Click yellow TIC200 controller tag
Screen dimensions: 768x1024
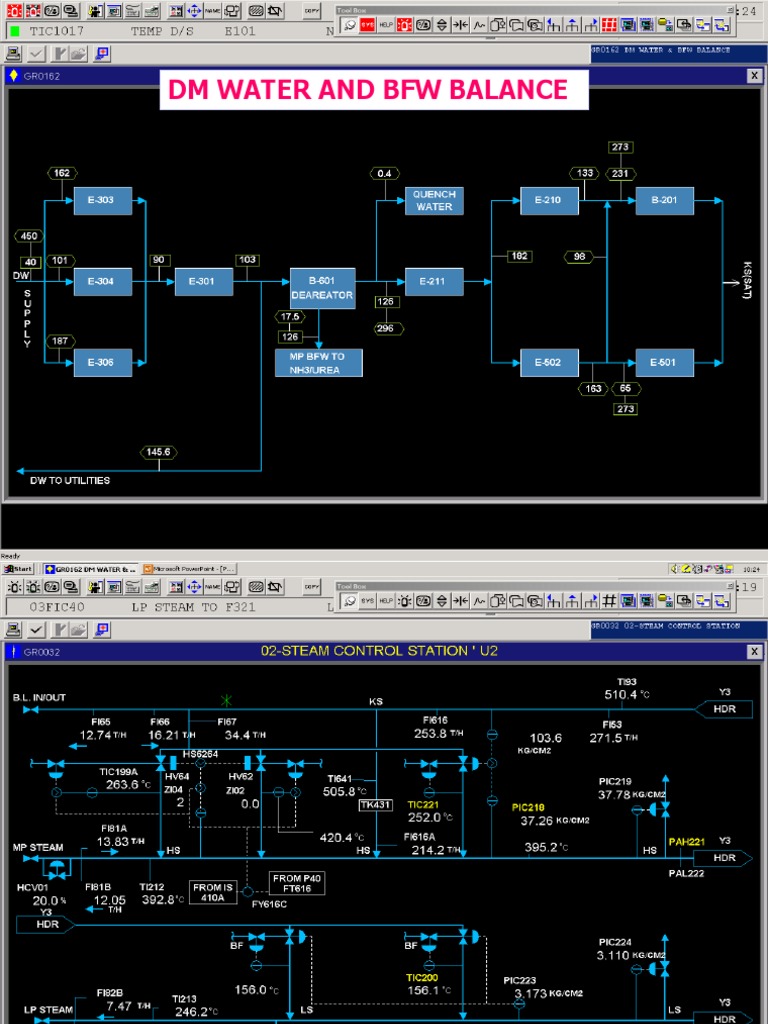point(423,978)
